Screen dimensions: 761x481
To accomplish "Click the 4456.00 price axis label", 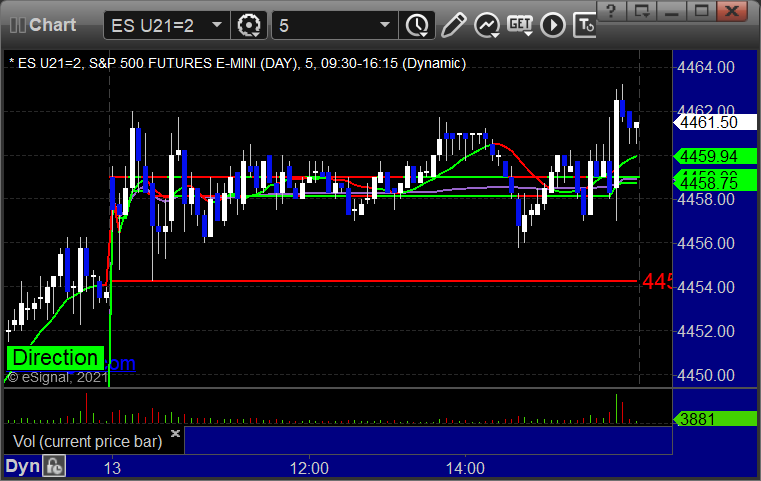I will coord(706,243).
